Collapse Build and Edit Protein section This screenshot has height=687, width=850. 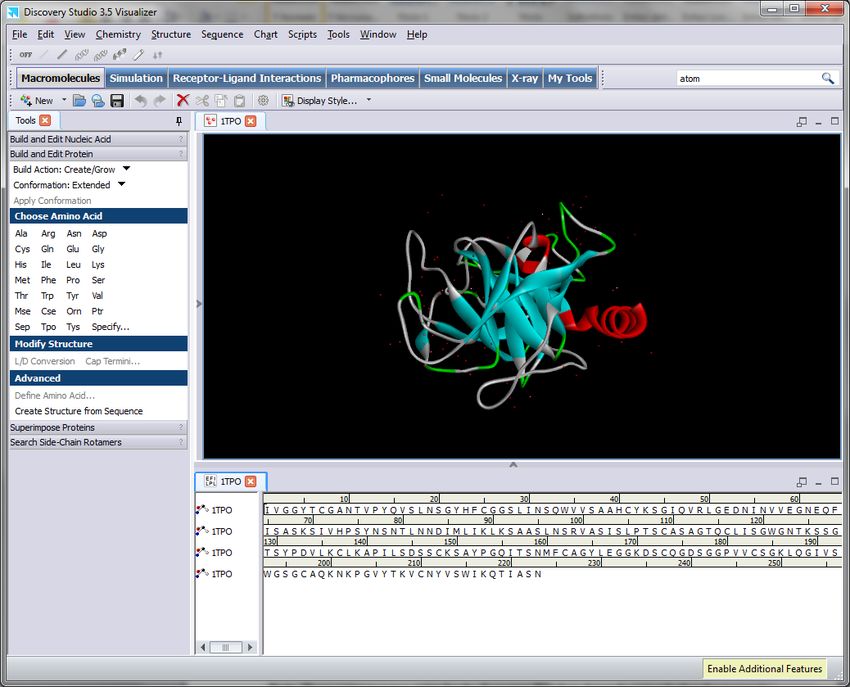coord(98,154)
